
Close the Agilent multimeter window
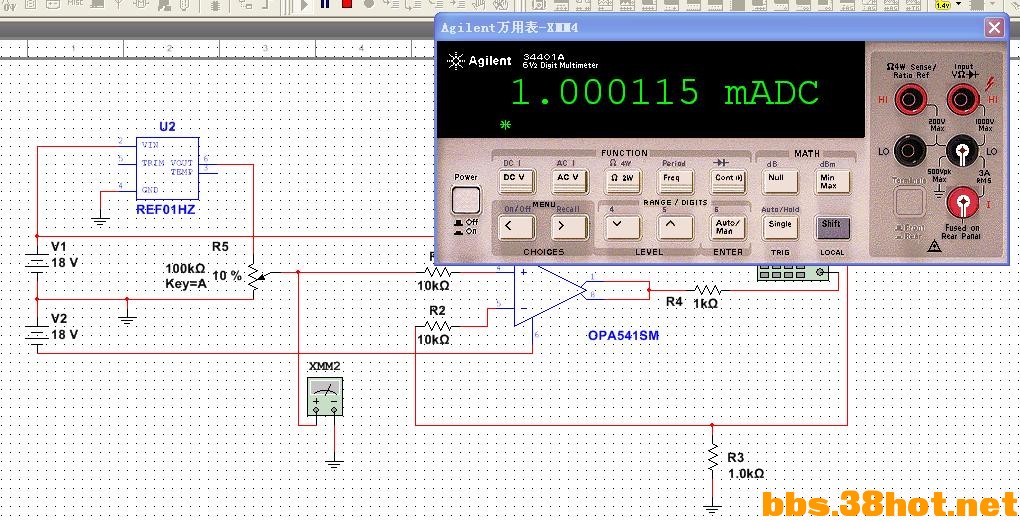click(x=994, y=27)
